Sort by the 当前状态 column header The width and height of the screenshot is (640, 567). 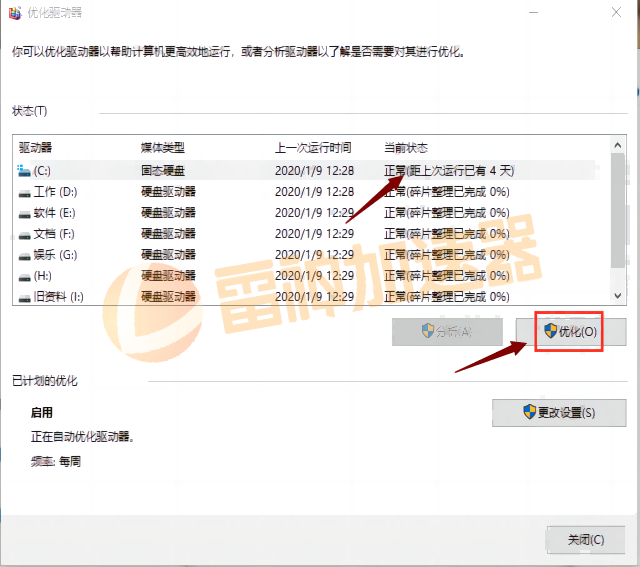407,147
